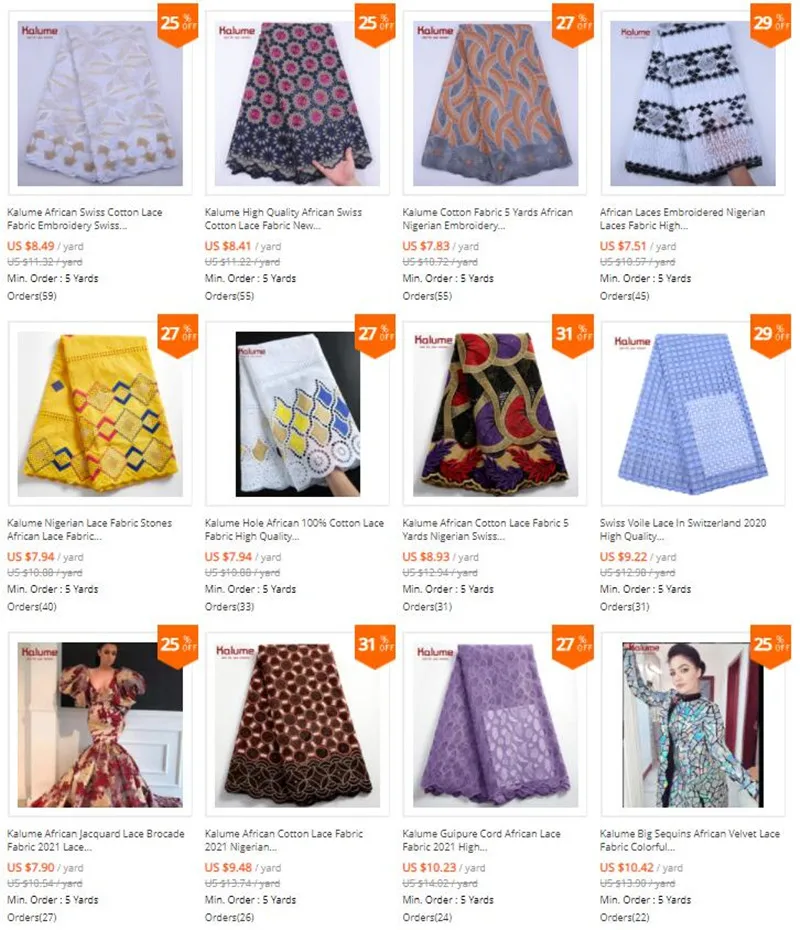Image resolution: width=800 pixels, height=930 pixels.
Task: Open 'Kalume African Swiss Cotton Lace Fabric' title link
Action: (85, 218)
